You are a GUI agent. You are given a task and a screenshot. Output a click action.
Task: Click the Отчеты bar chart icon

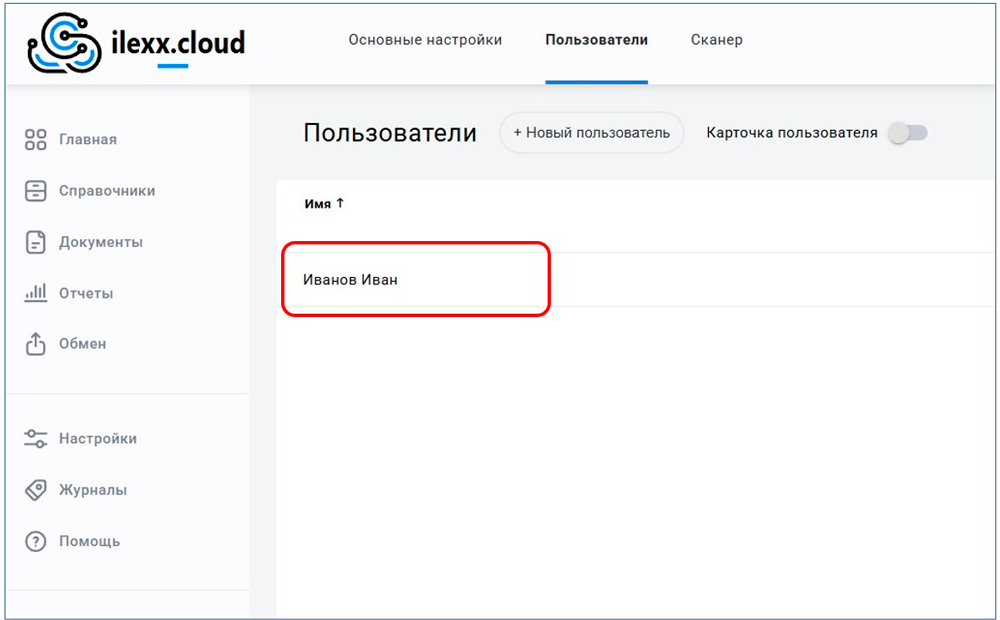pos(36,293)
